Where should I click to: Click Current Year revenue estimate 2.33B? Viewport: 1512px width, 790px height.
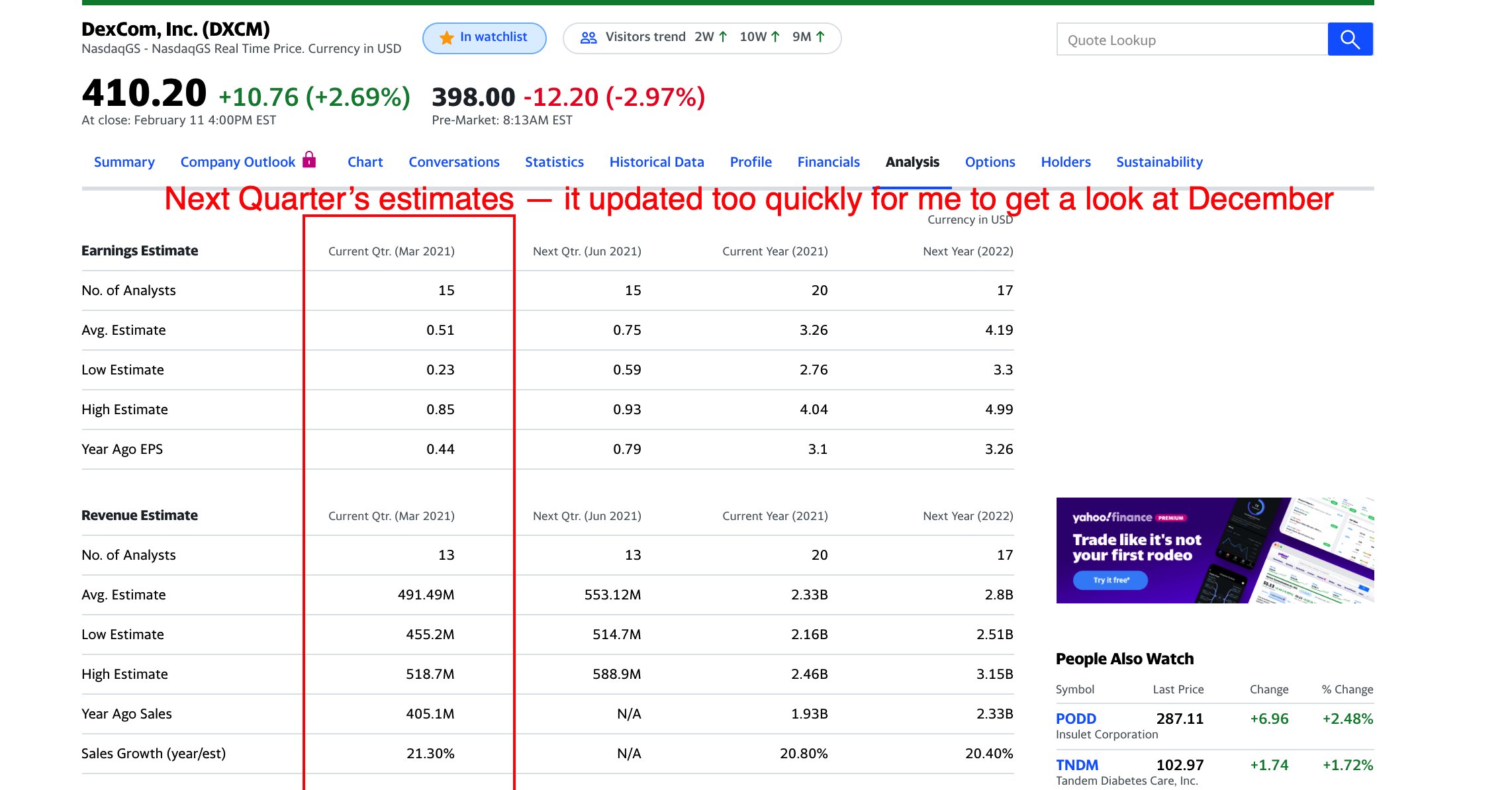[x=810, y=595]
